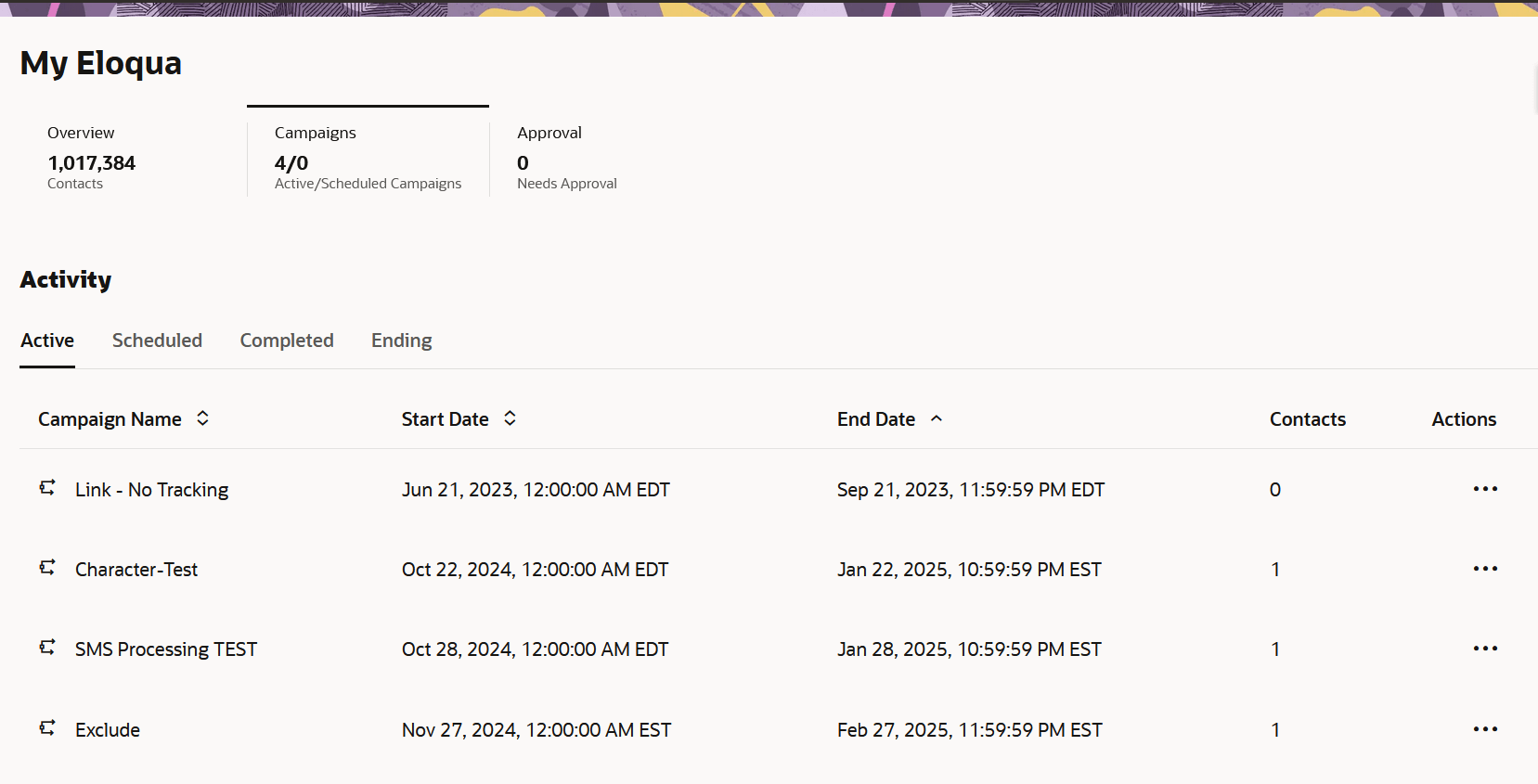The width and height of the screenshot is (1538, 784).
Task: Click start date Jun 21, 2023
Action: (536, 490)
